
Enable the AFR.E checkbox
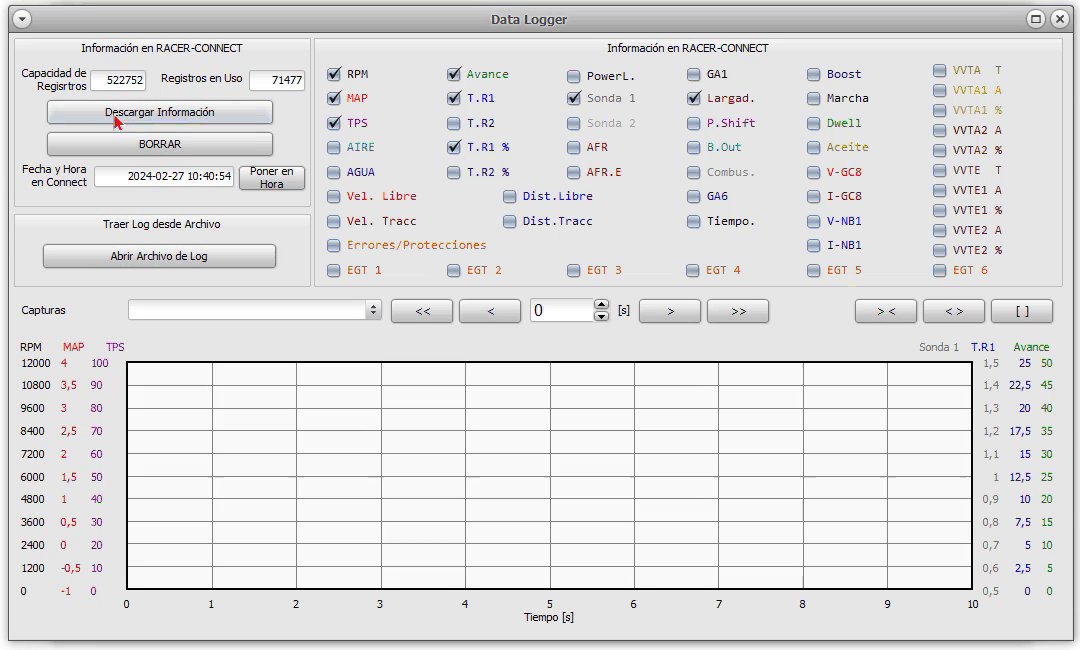[574, 172]
